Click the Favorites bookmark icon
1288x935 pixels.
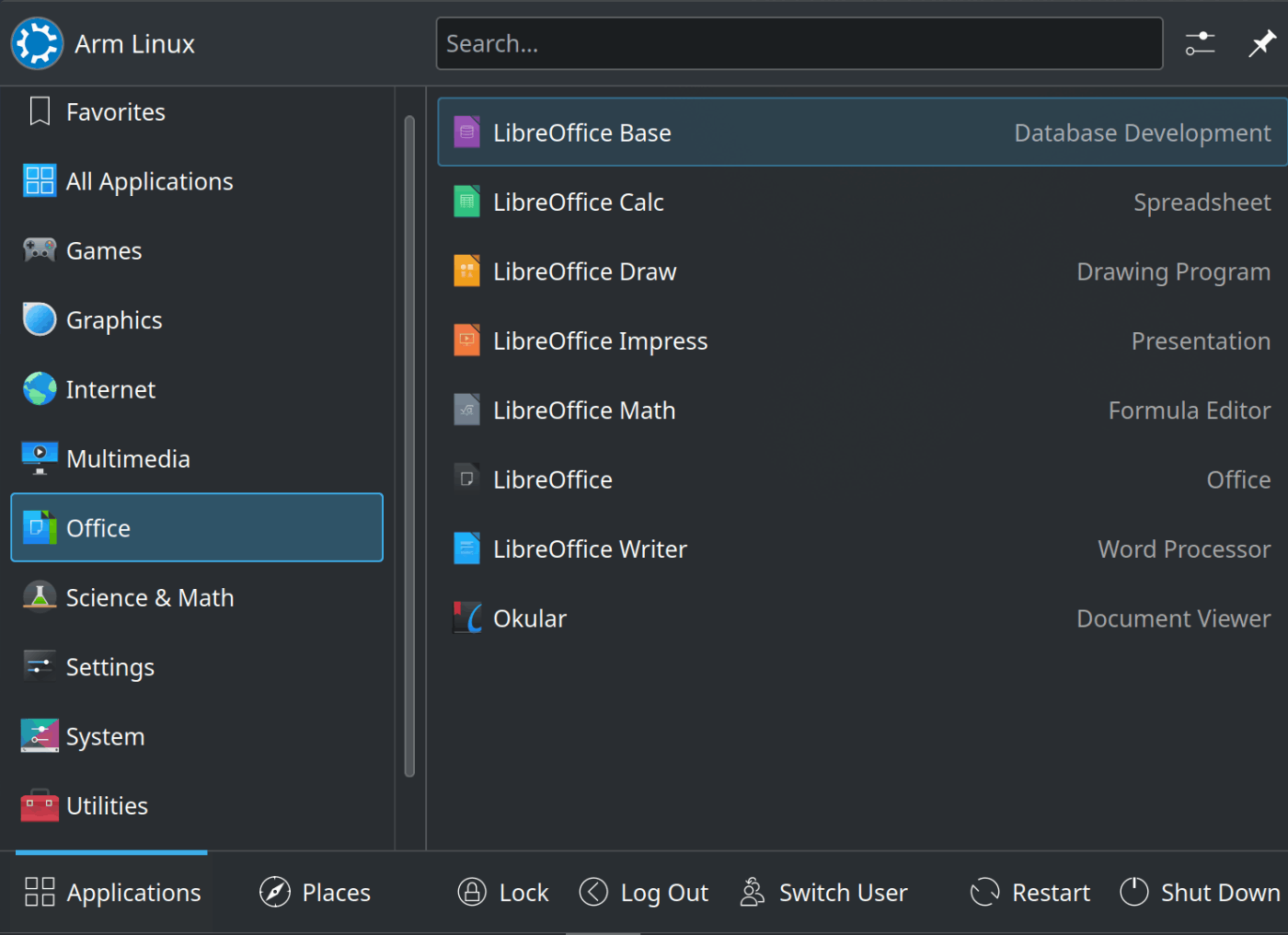(40, 111)
